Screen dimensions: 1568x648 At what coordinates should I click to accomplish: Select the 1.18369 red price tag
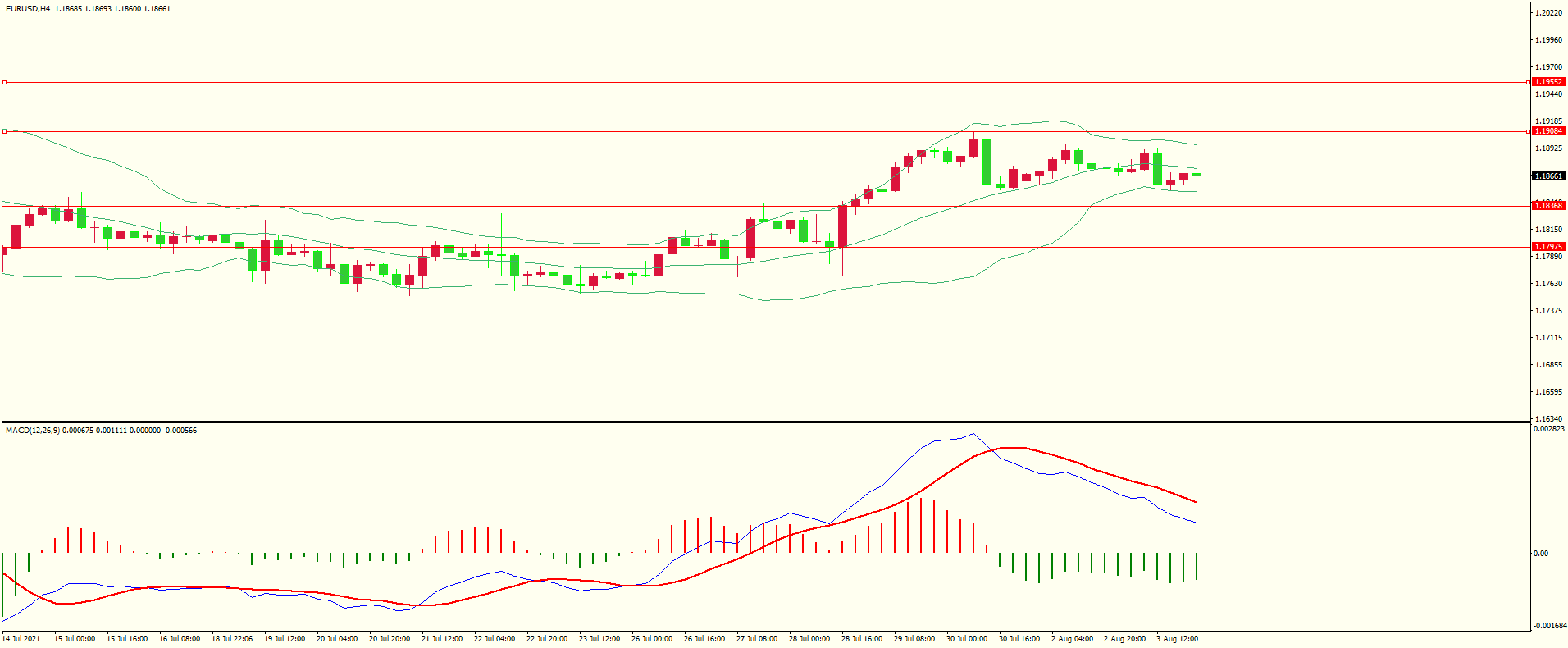pos(1548,206)
